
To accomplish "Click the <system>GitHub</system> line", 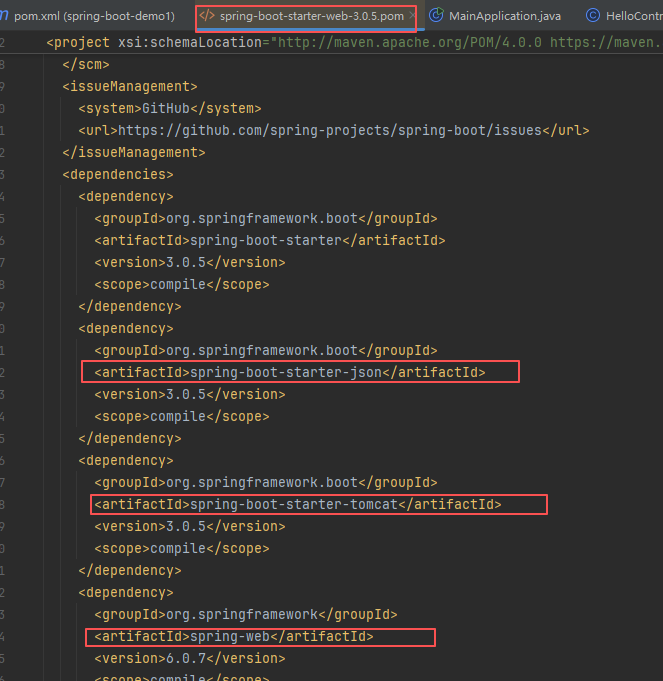I will pos(170,108).
